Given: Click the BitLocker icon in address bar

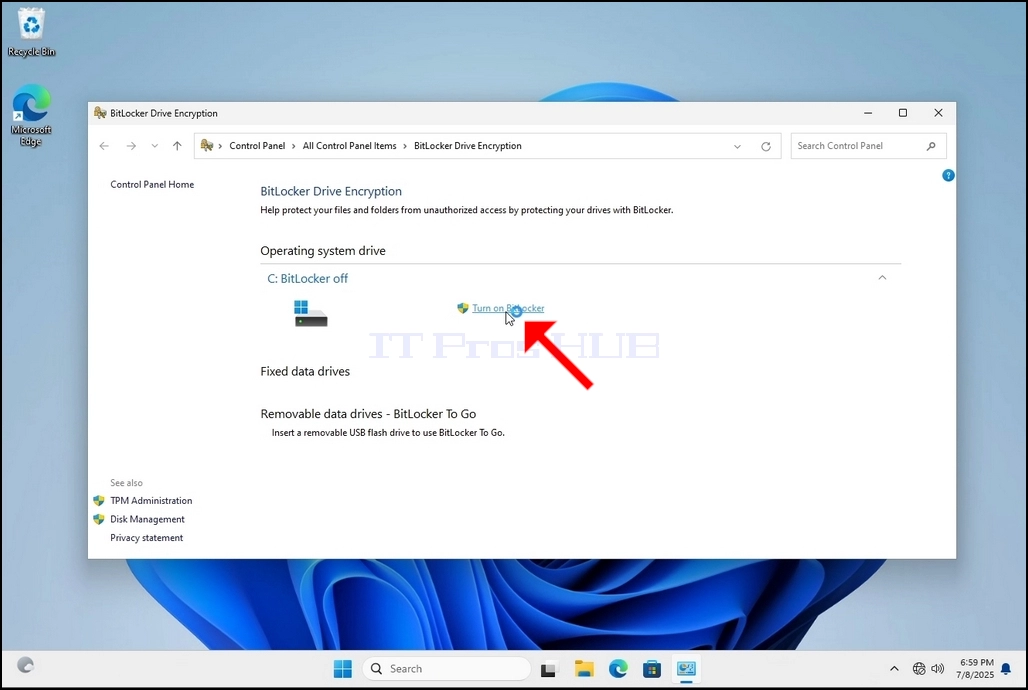Looking at the screenshot, I should pyautogui.click(x=207, y=146).
